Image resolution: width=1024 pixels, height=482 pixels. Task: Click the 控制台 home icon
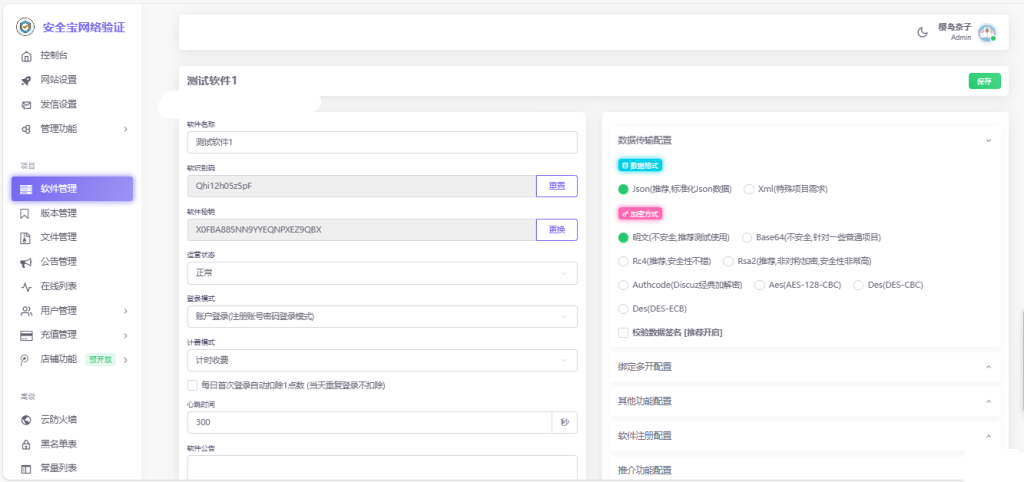[x=26, y=56]
